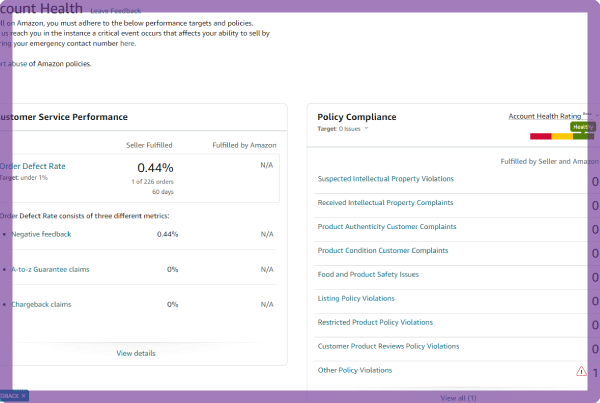This screenshot has height=403, width=600.
Task: Expand the Target: 0 issues dropdown
Action: [344, 129]
